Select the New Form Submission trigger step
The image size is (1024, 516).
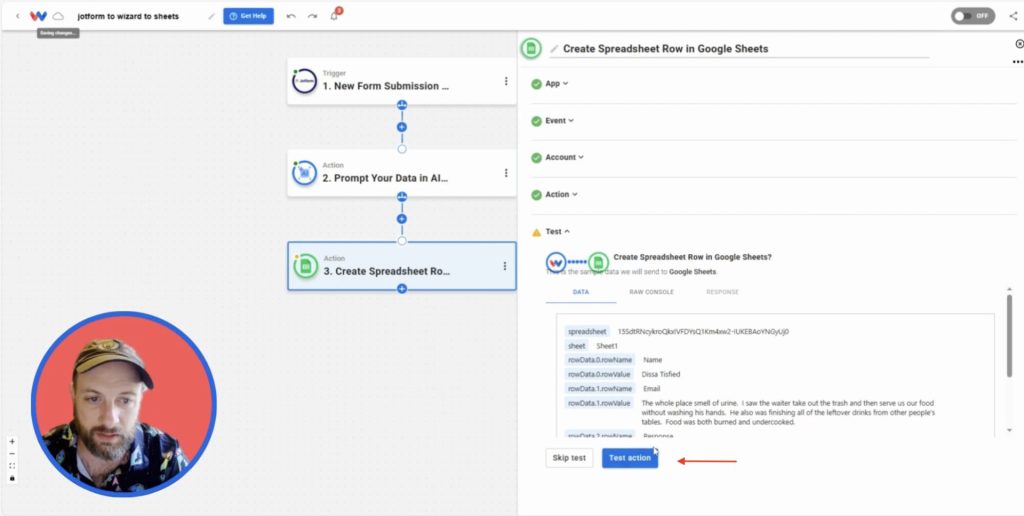(x=401, y=81)
